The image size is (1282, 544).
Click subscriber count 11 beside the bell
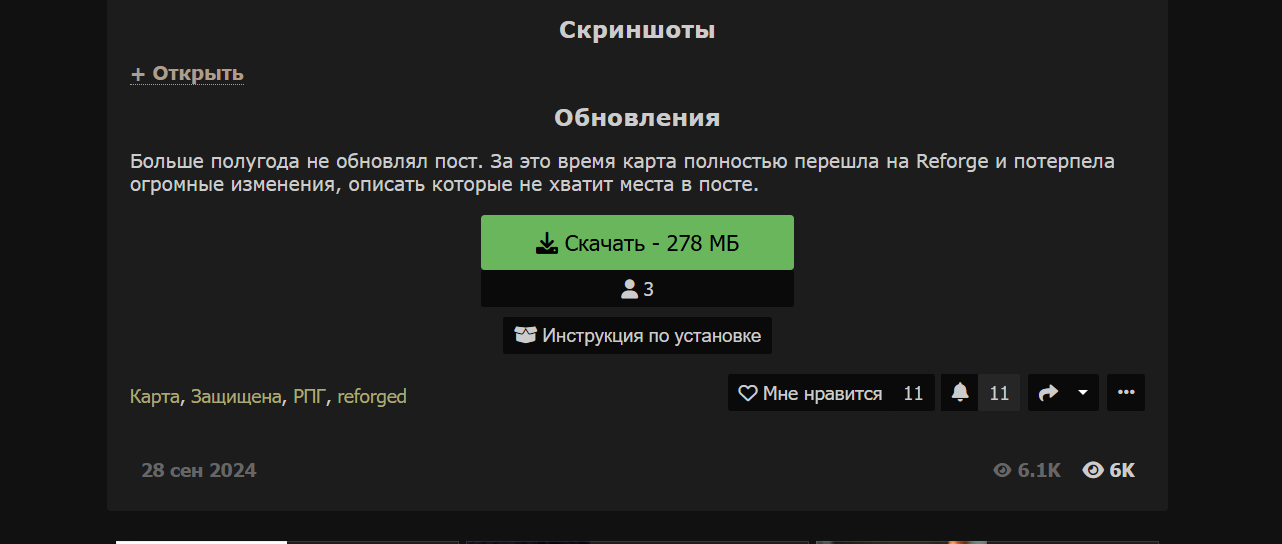pyautogui.click(x=999, y=393)
